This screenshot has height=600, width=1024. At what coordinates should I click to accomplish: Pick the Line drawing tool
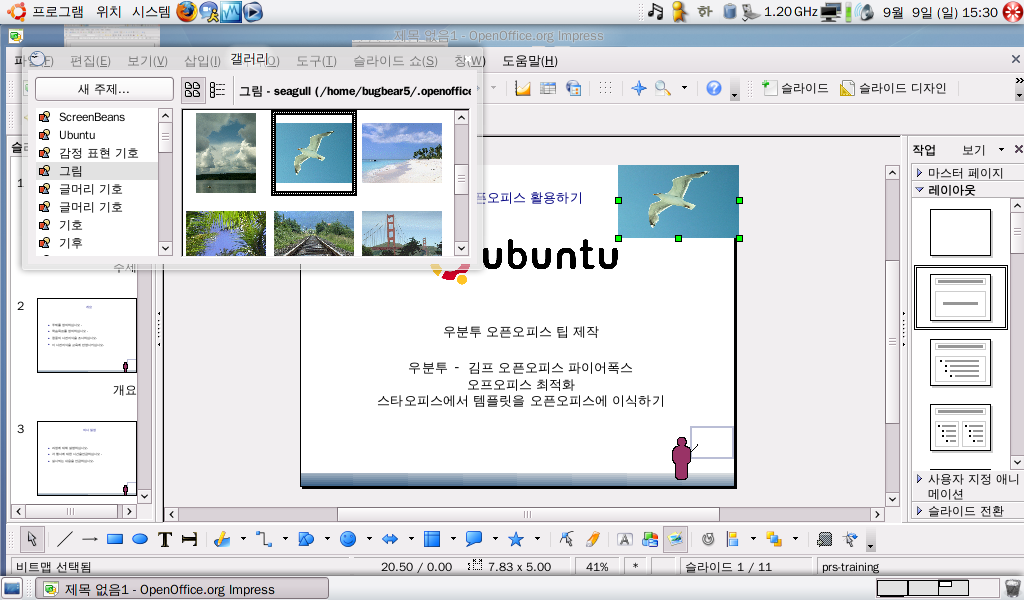click(65, 539)
